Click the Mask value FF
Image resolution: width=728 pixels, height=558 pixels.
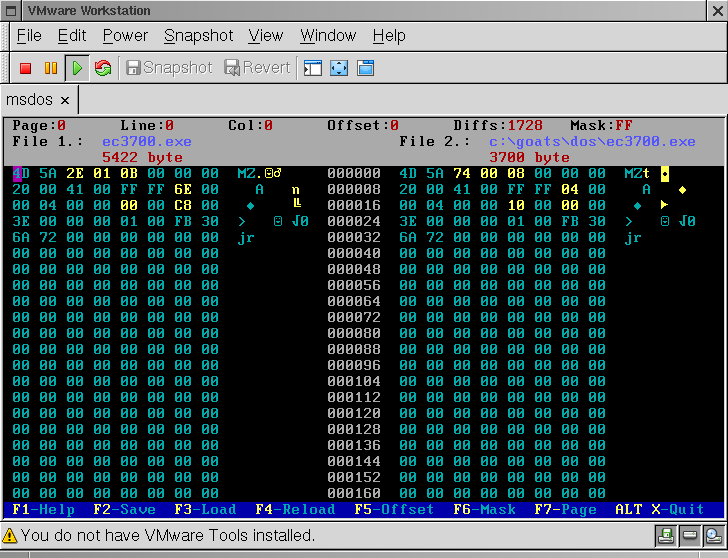click(624, 125)
